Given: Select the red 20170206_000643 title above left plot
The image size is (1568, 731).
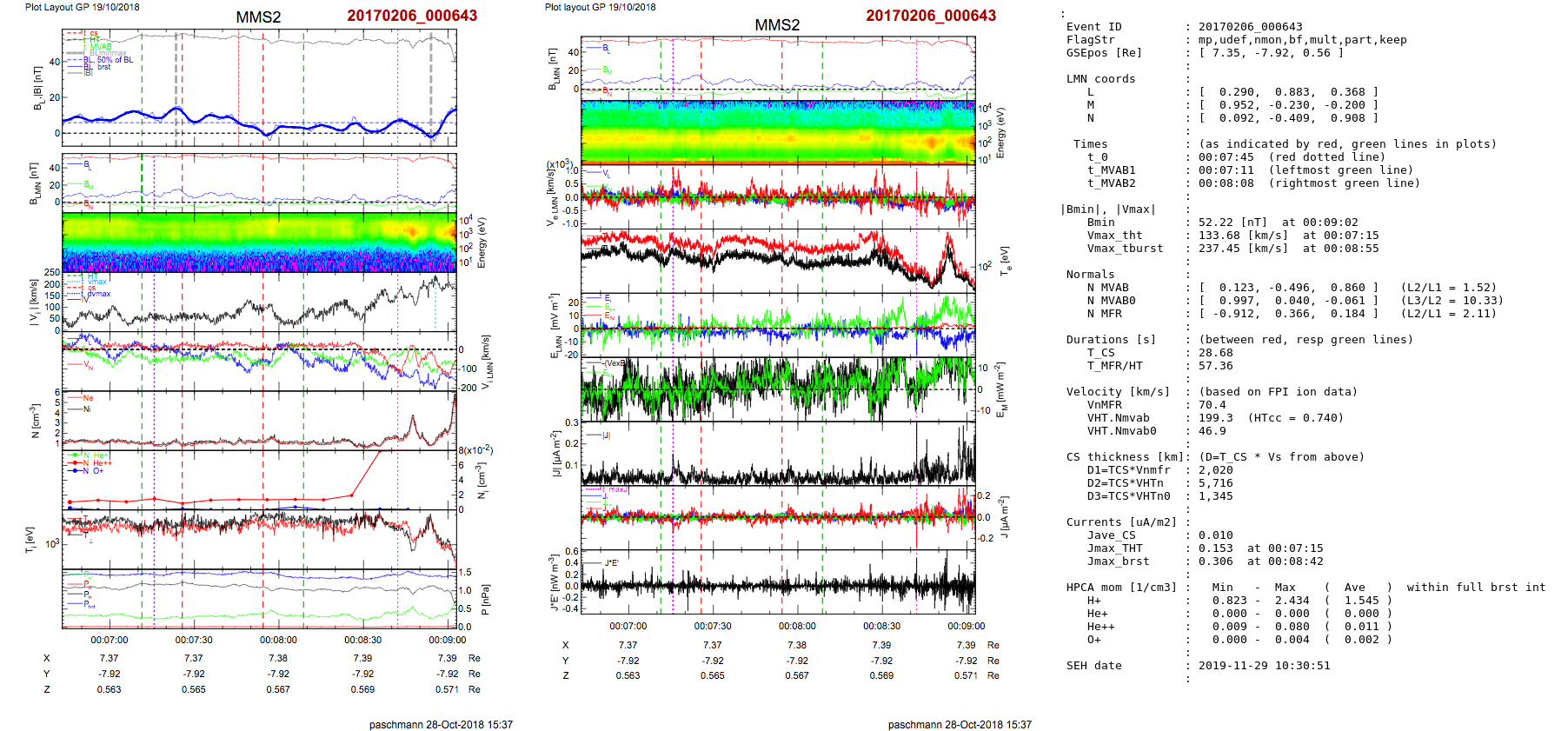Looking at the screenshot, I should (x=412, y=16).
